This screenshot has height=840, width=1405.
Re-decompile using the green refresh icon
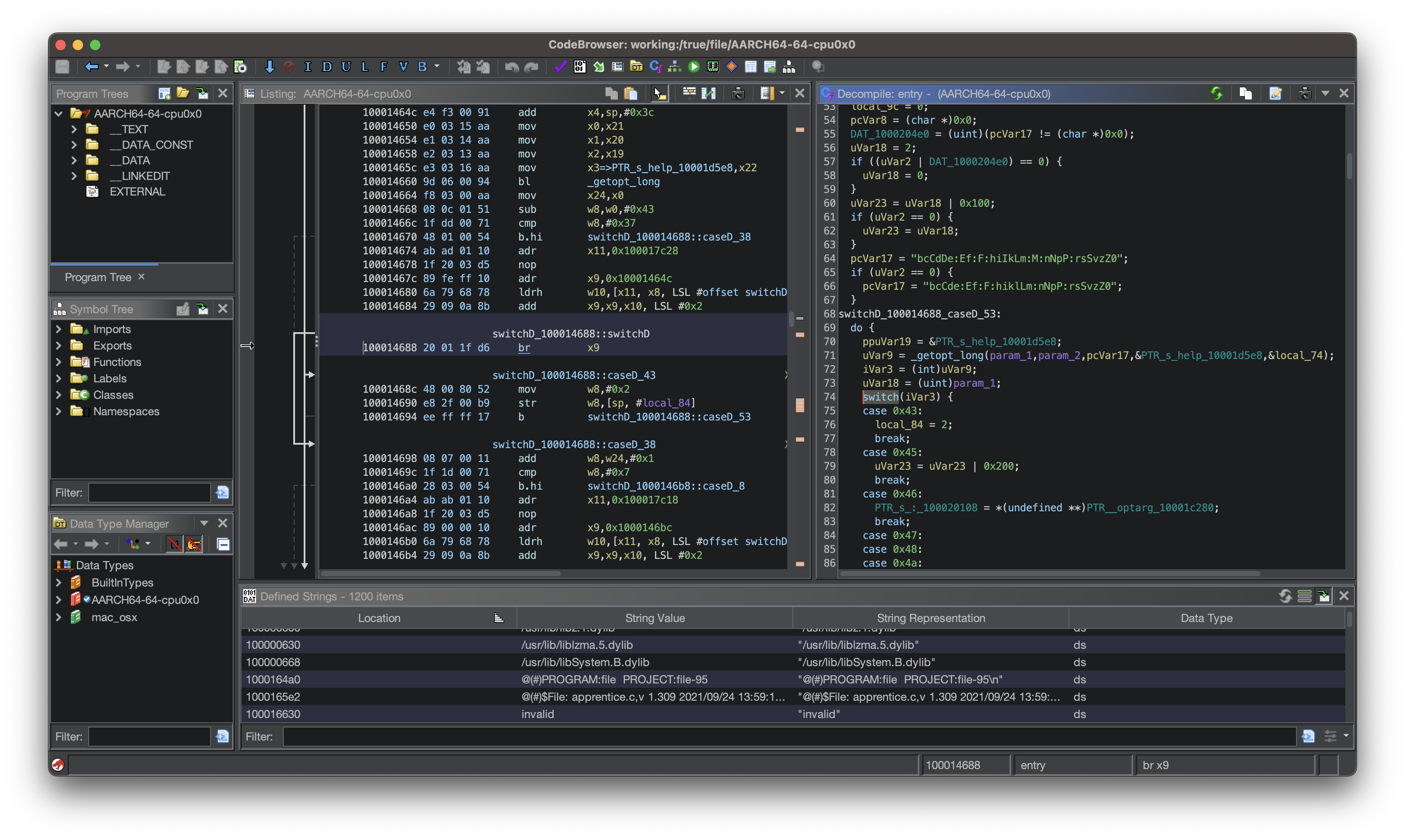[1216, 93]
